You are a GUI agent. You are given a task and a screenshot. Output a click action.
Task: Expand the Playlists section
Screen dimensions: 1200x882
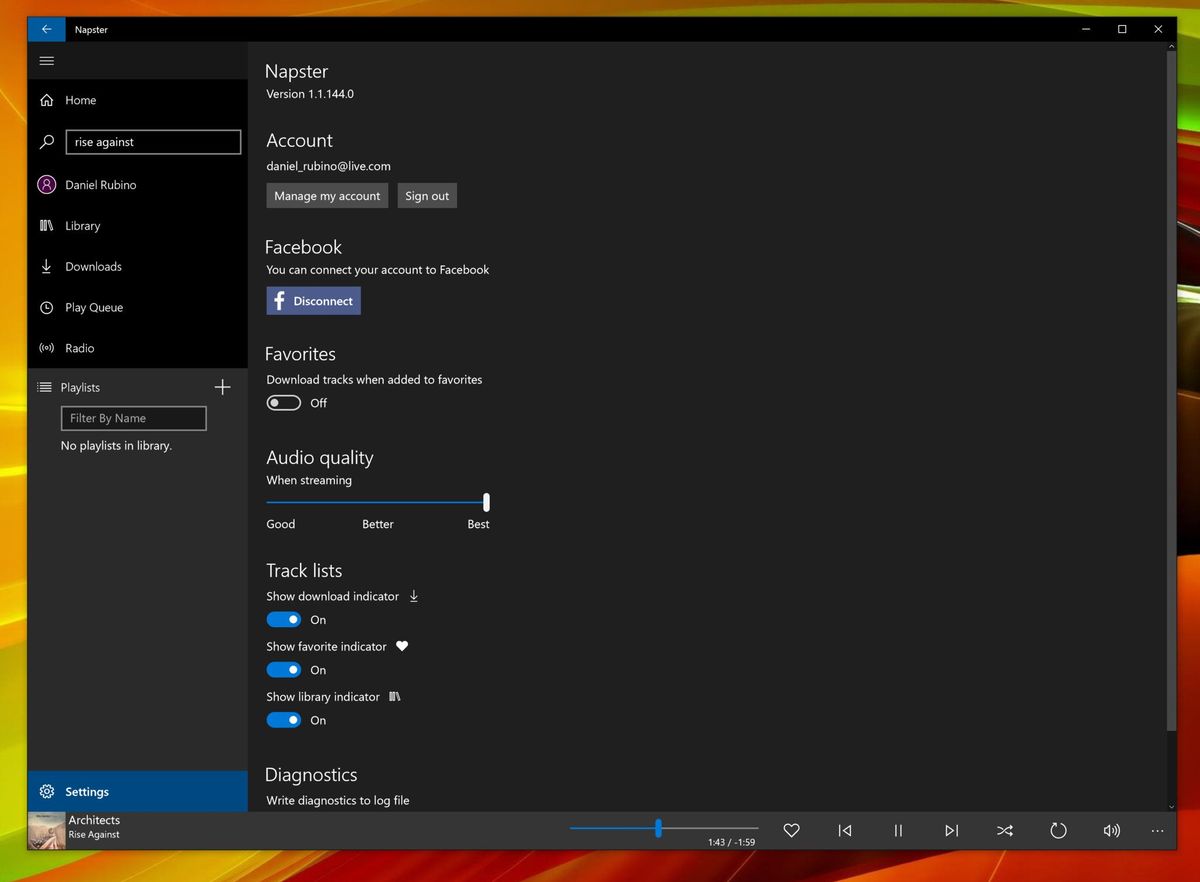coord(80,387)
